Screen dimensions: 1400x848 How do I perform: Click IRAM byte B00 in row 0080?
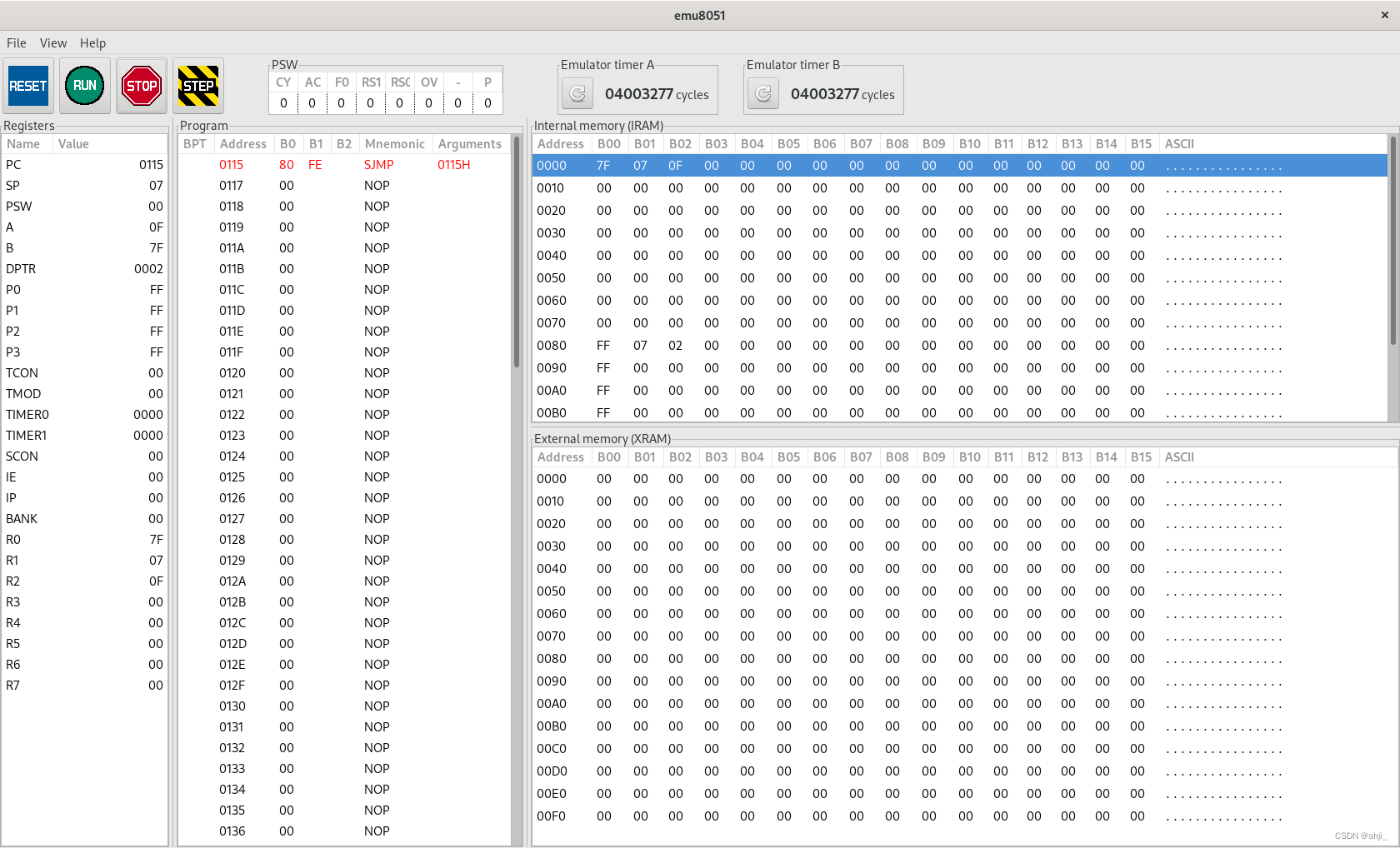(603, 346)
